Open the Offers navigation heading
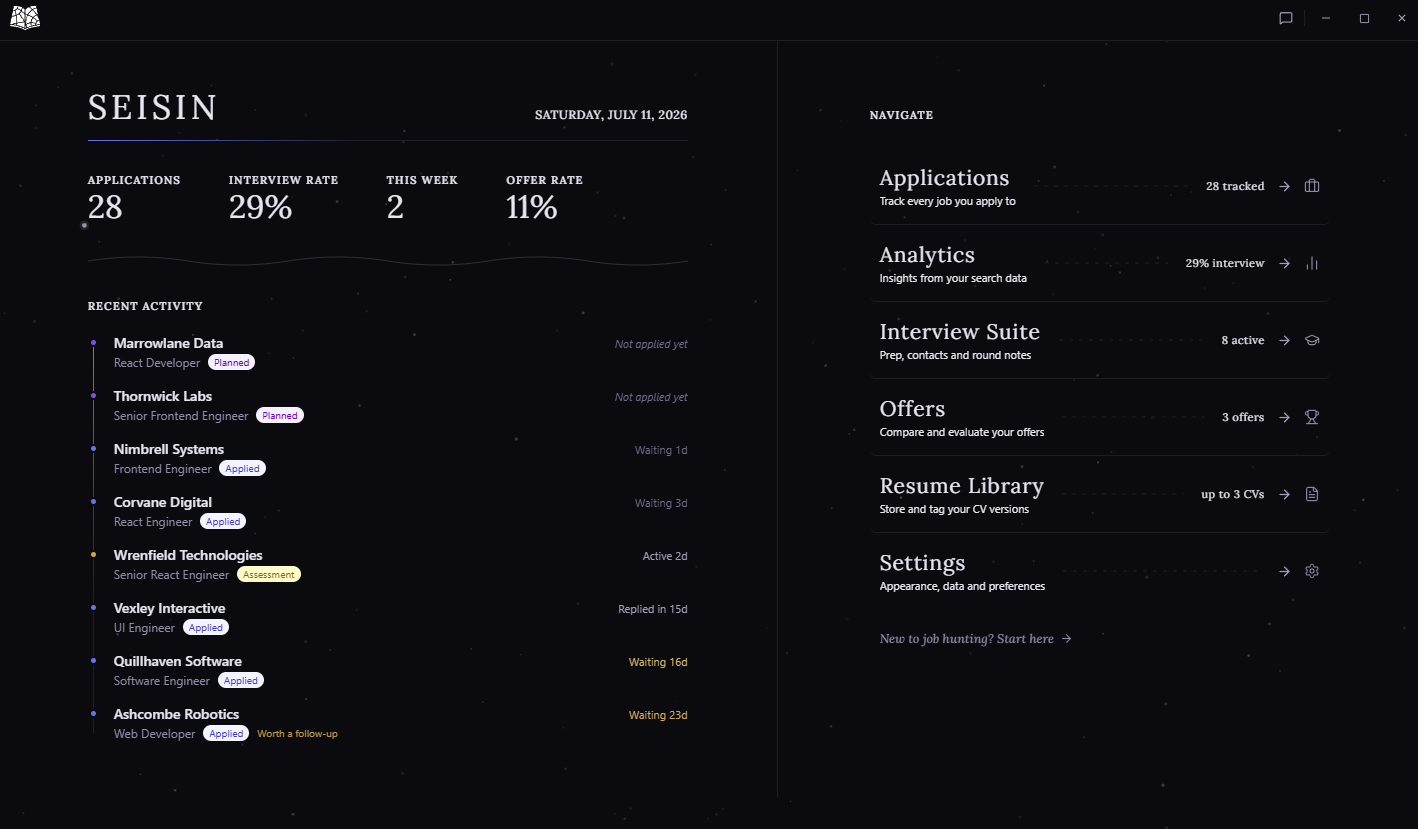 912,409
